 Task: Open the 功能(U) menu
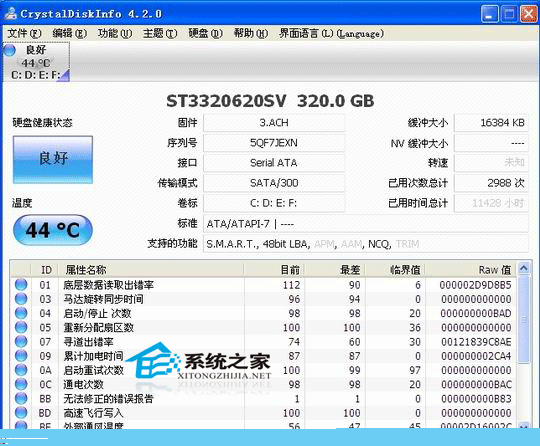click(115, 33)
